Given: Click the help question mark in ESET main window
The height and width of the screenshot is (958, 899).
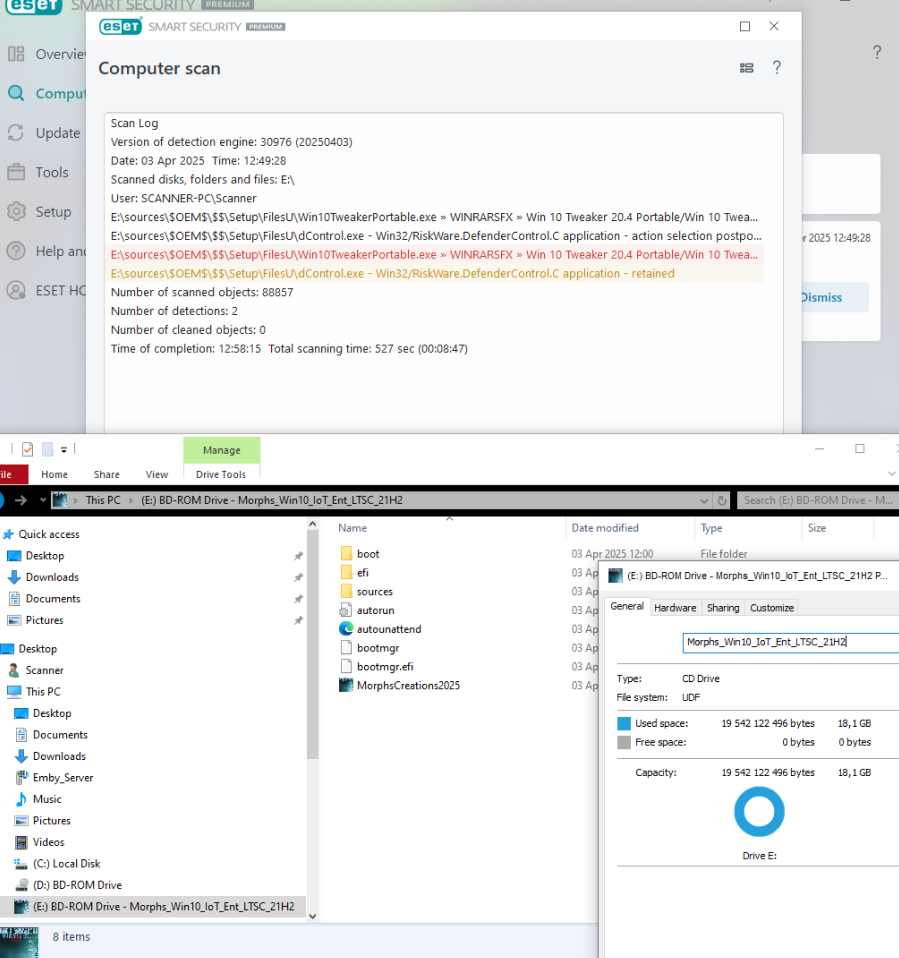Looking at the screenshot, I should 876,53.
